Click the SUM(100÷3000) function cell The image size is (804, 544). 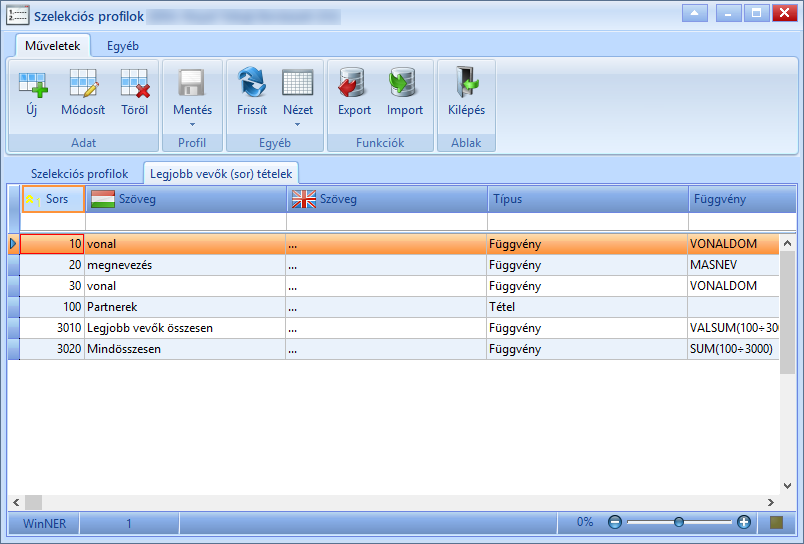click(x=733, y=349)
